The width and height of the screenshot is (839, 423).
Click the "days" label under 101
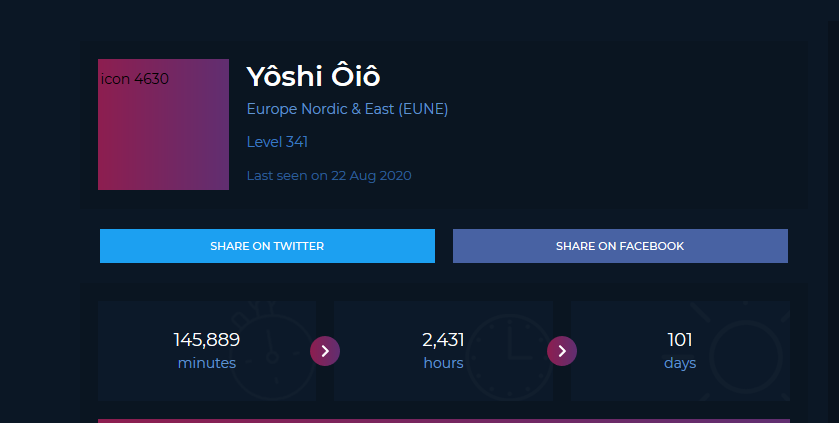pos(680,363)
